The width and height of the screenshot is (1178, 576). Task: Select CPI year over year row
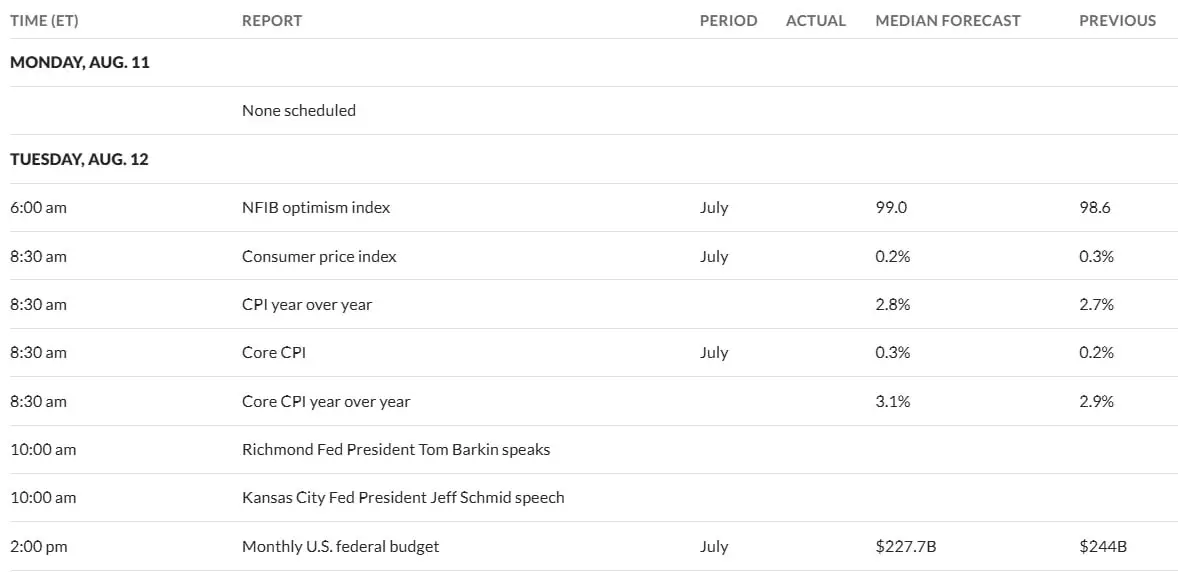pos(589,304)
